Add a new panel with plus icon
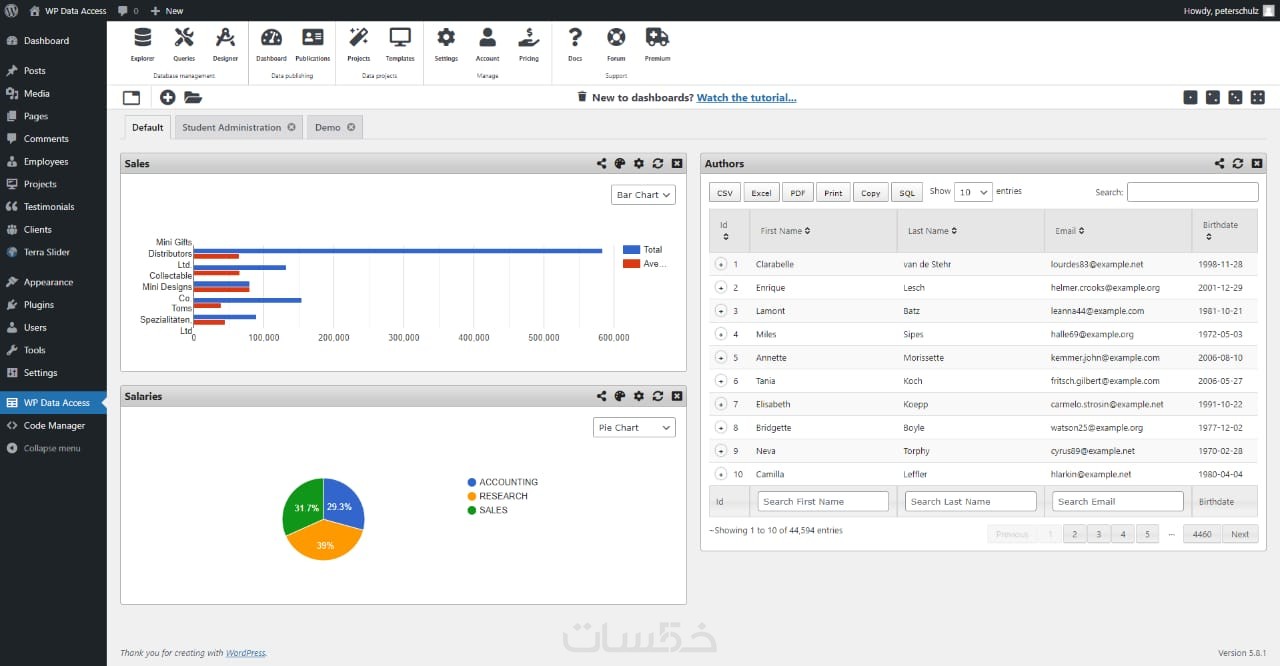The width and height of the screenshot is (1280, 666). pos(167,97)
